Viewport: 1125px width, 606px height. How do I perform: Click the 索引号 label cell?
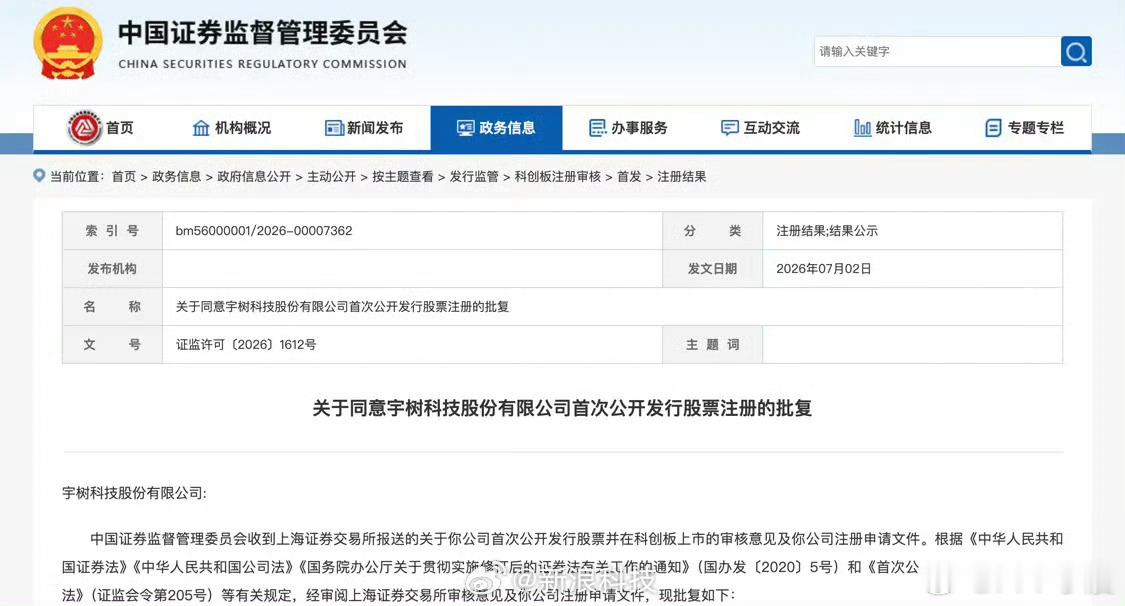pos(112,231)
